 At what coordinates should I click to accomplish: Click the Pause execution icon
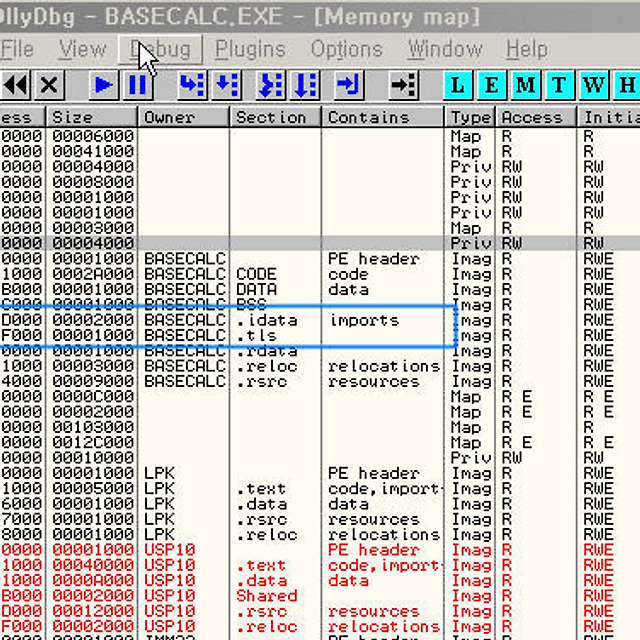click(137, 85)
